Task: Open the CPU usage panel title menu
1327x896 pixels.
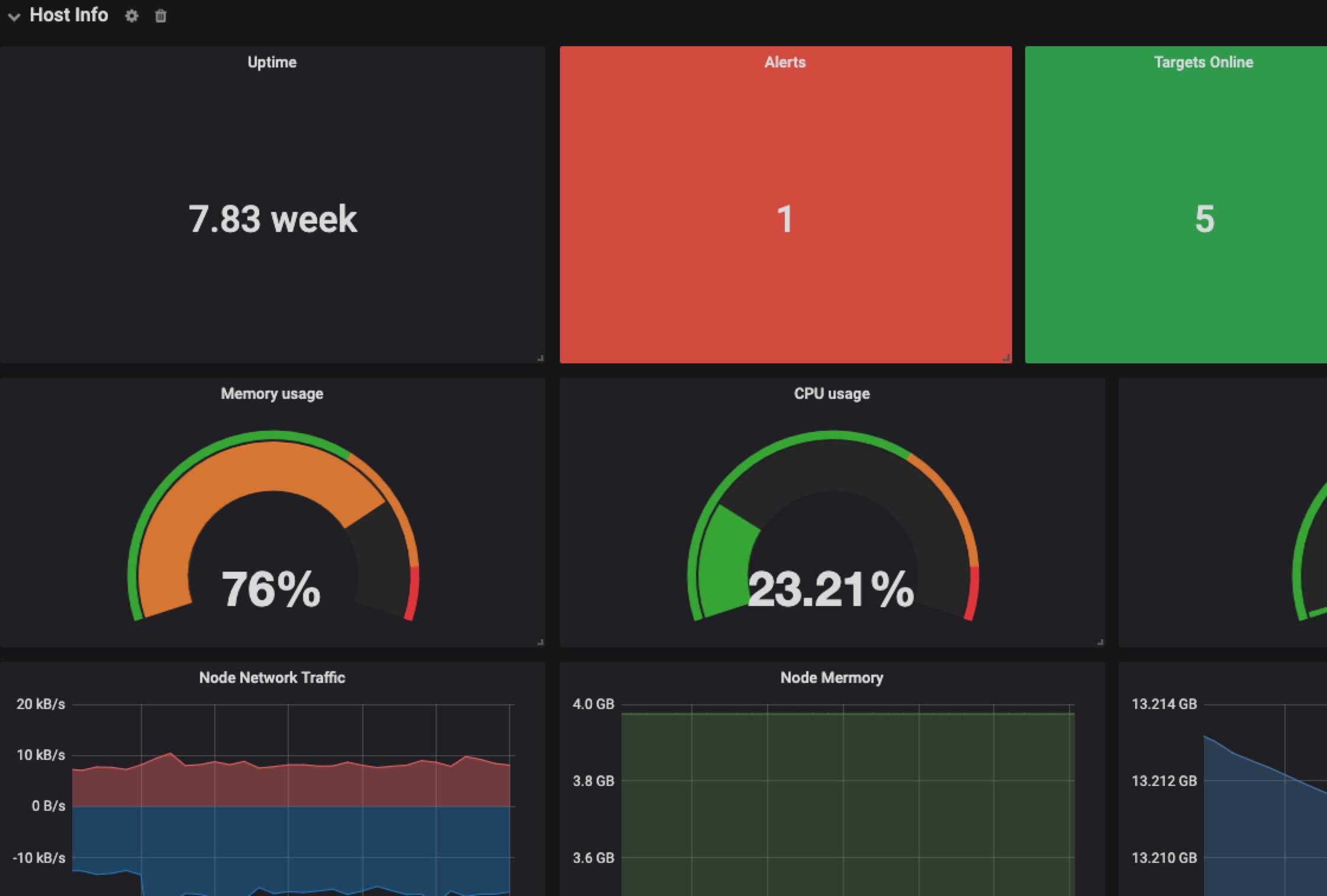Action: (x=831, y=393)
